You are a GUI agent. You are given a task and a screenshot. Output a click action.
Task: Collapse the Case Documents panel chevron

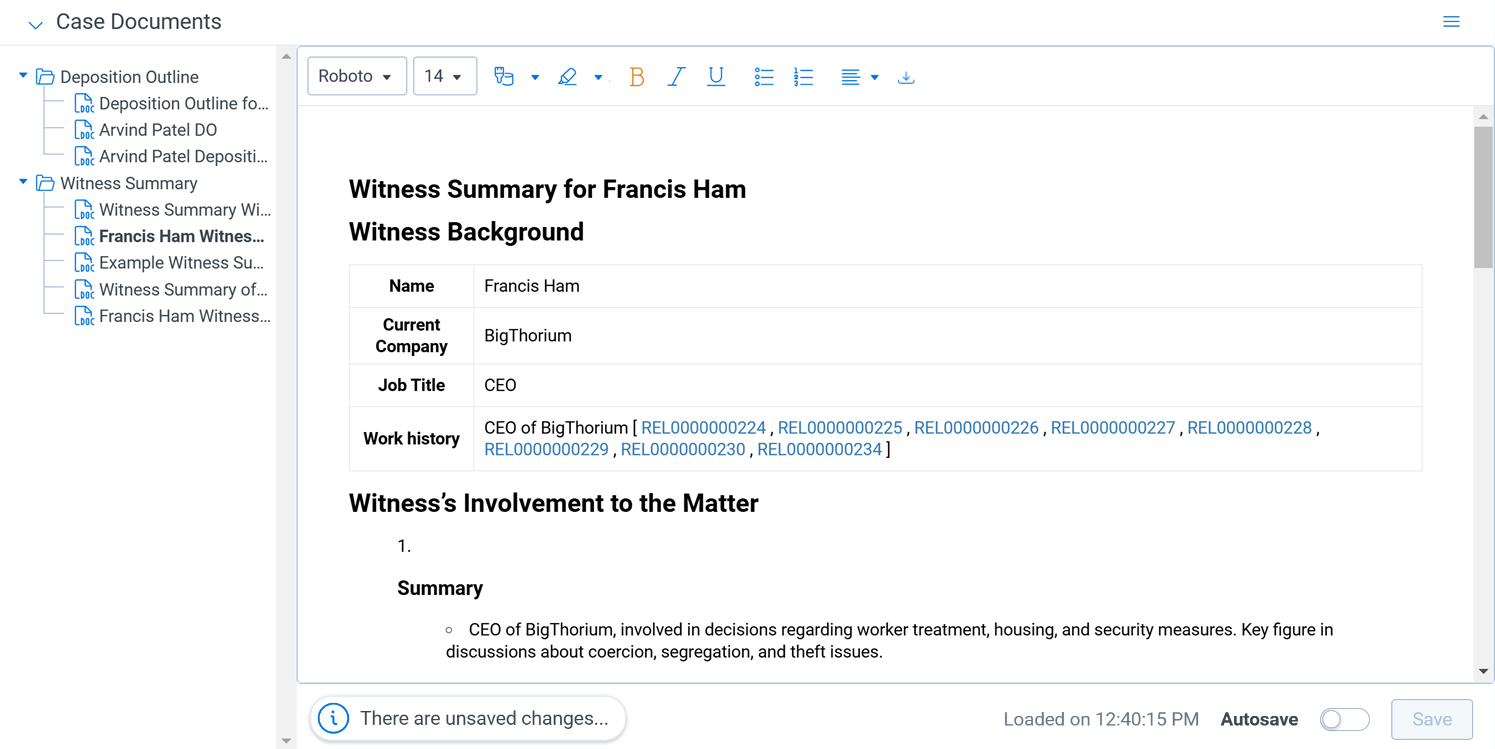[x=35, y=24]
